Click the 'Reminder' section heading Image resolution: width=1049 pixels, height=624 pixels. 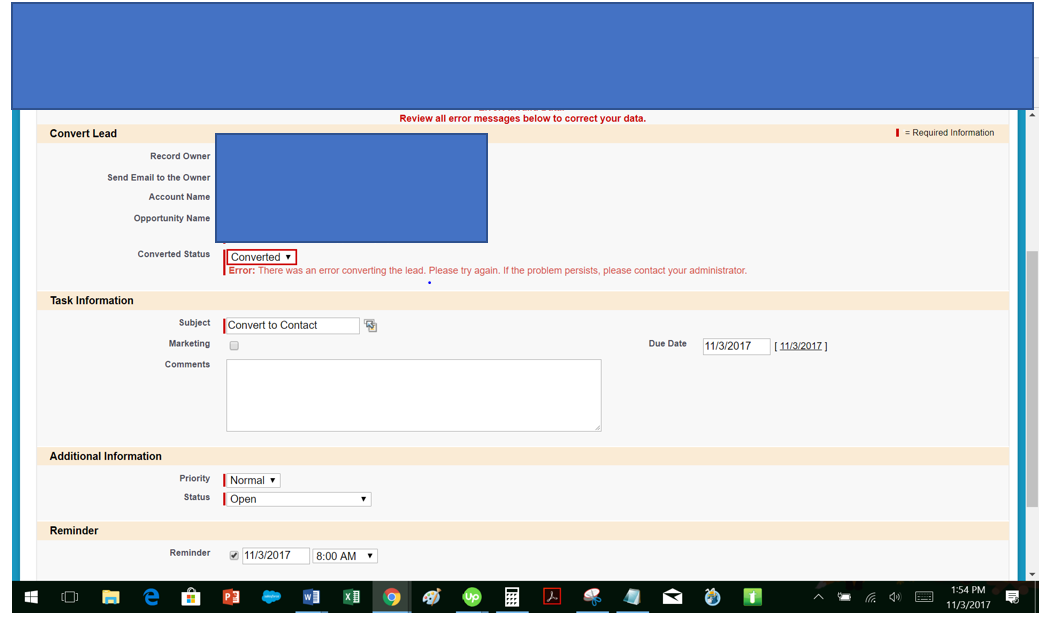pos(74,531)
